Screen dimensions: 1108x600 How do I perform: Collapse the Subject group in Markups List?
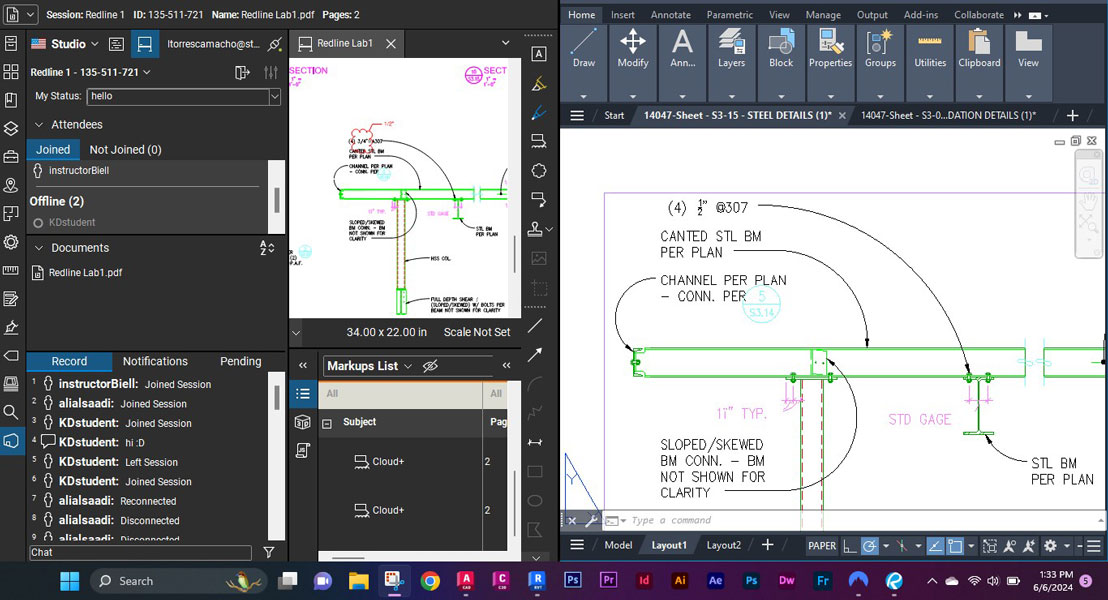(327, 423)
